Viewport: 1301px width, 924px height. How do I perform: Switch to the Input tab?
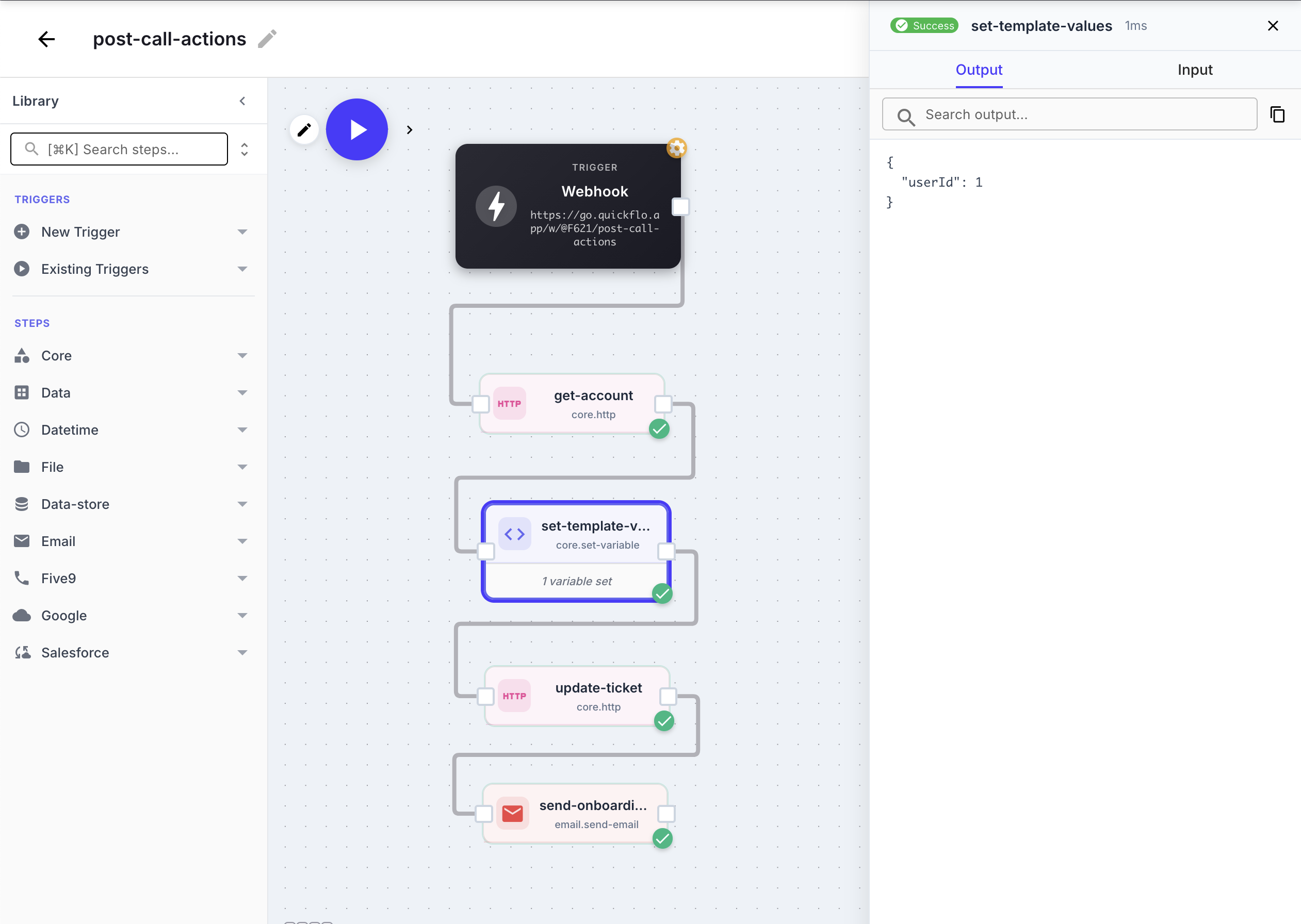(x=1194, y=70)
